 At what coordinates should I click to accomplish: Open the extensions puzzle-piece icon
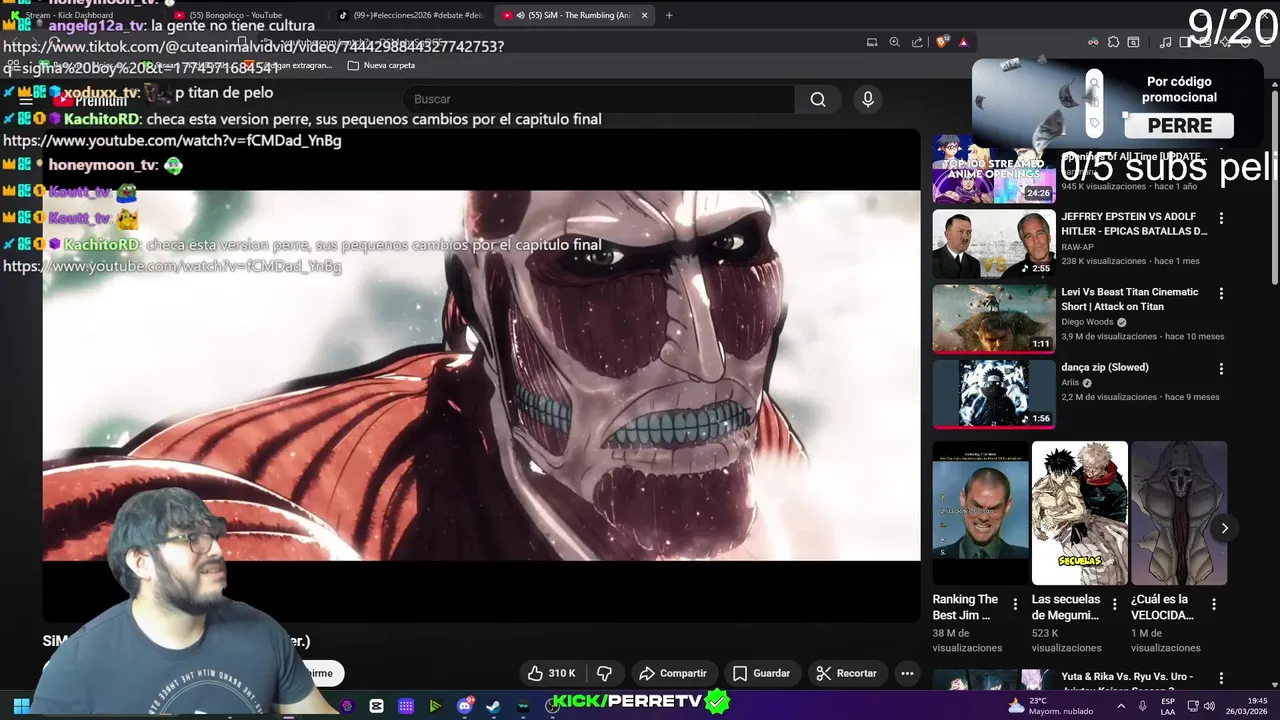click(x=1113, y=42)
